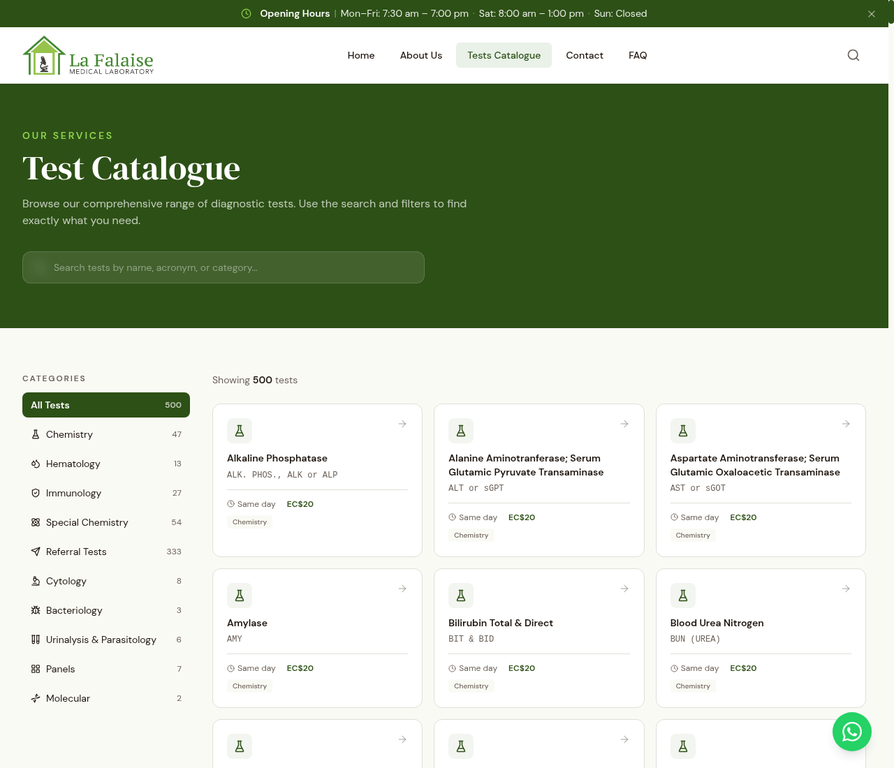Select the Cytology microscope icon

click(36, 581)
